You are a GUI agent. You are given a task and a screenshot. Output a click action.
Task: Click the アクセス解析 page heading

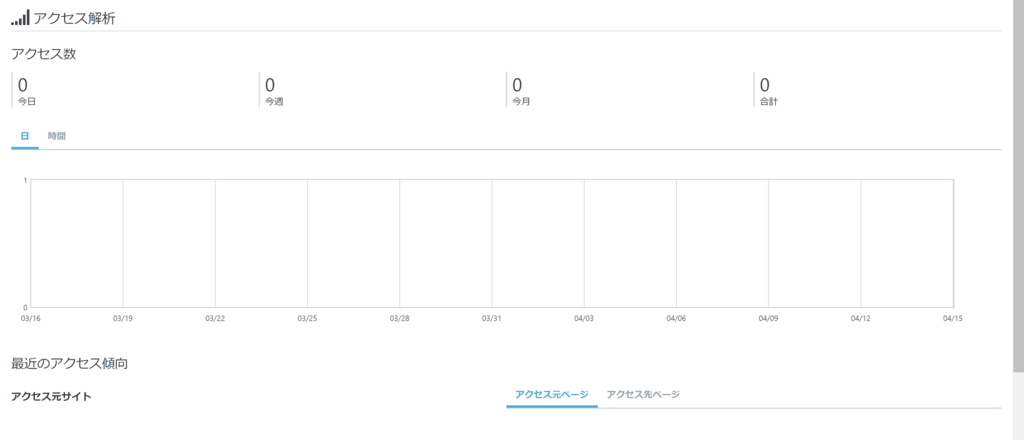pyautogui.click(x=74, y=18)
